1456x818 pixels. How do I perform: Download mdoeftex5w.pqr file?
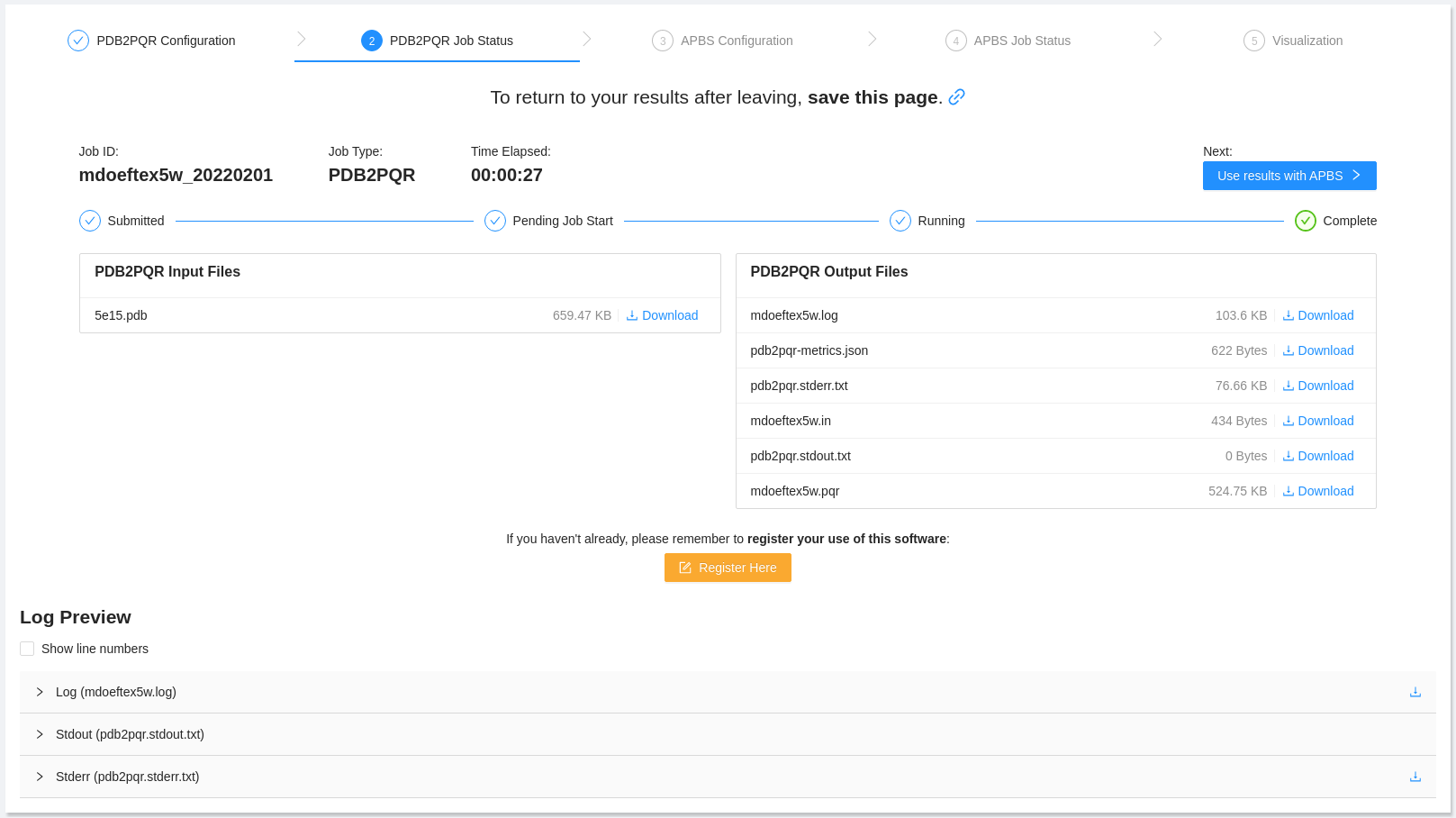(x=1318, y=491)
